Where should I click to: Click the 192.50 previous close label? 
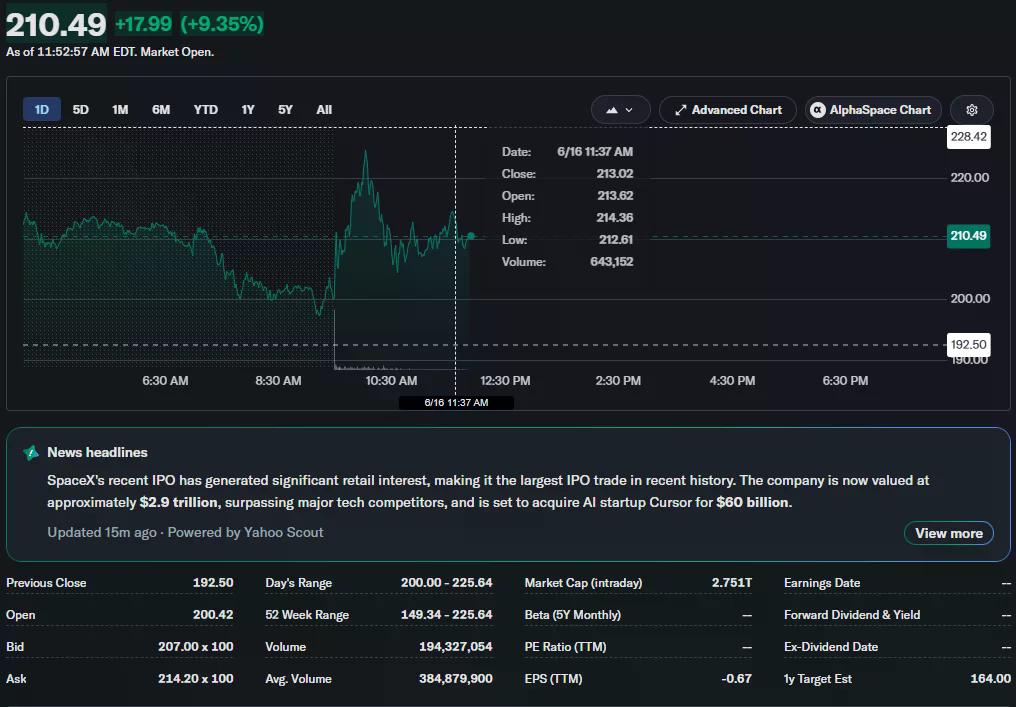[x=968, y=345]
